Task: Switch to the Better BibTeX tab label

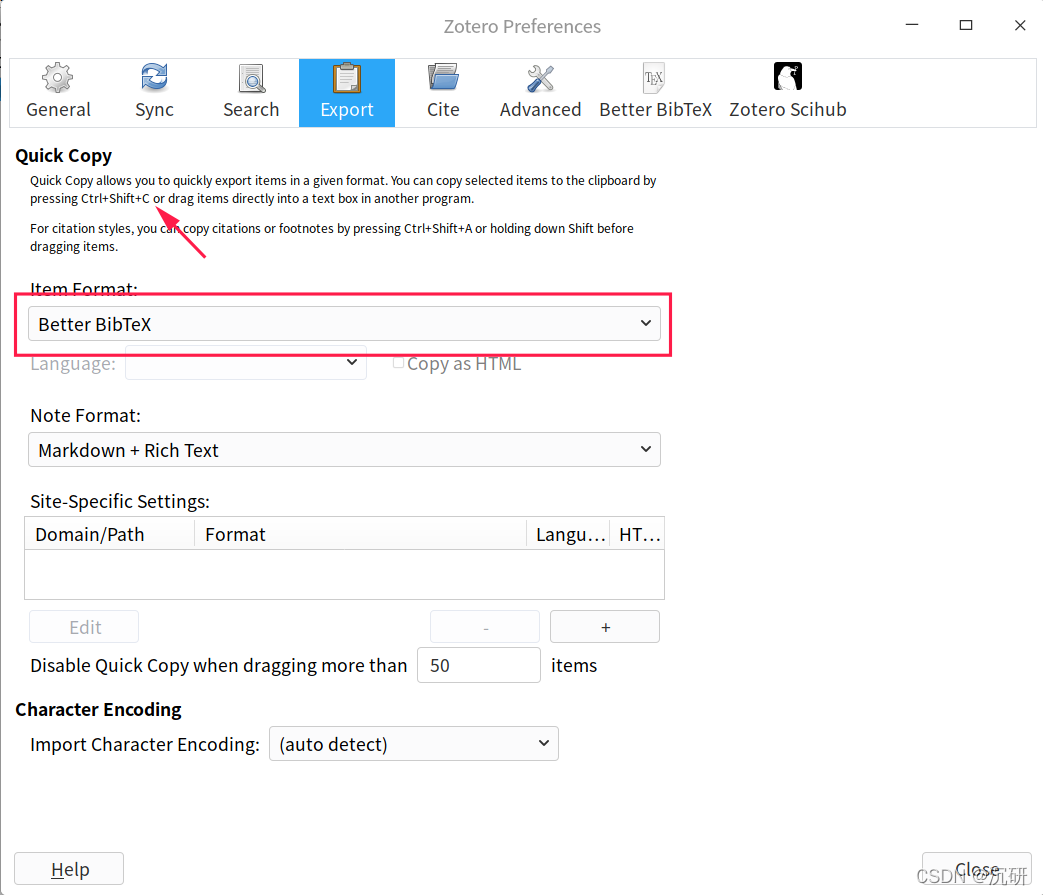Action: [x=655, y=110]
